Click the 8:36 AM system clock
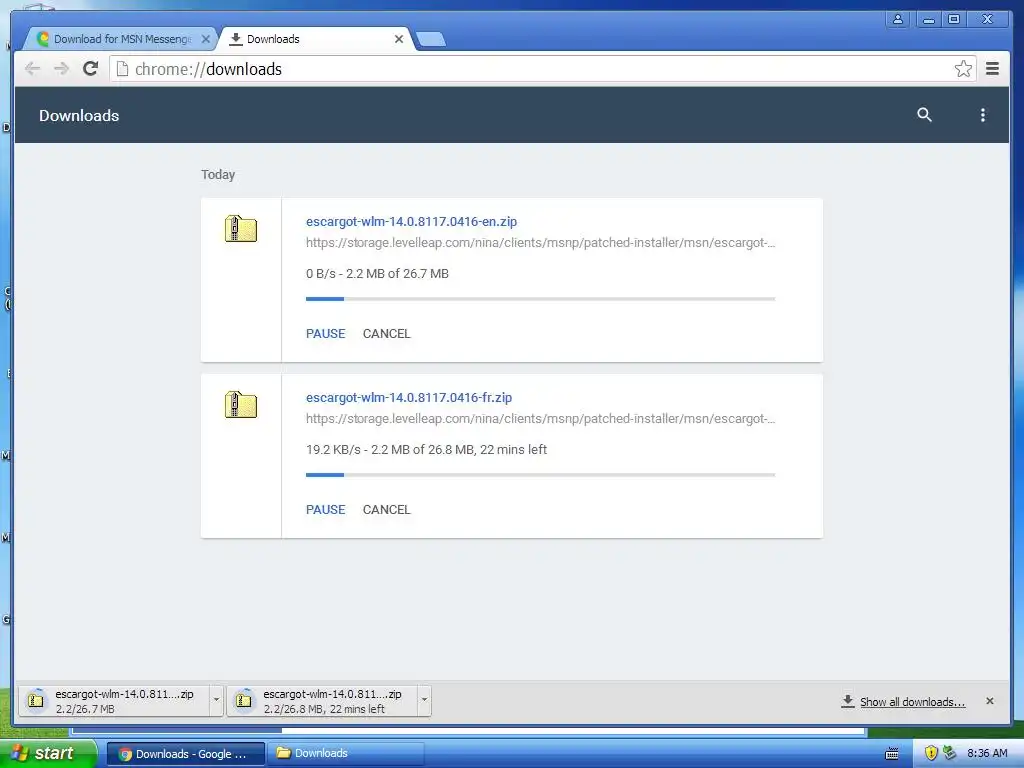This screenshot has height=768, width=1024. 987,754
